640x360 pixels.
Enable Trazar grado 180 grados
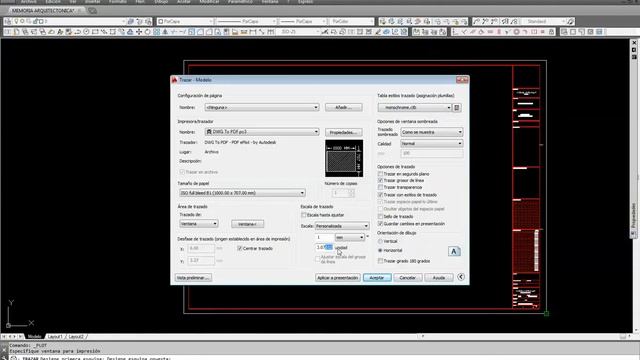[380, 261]
